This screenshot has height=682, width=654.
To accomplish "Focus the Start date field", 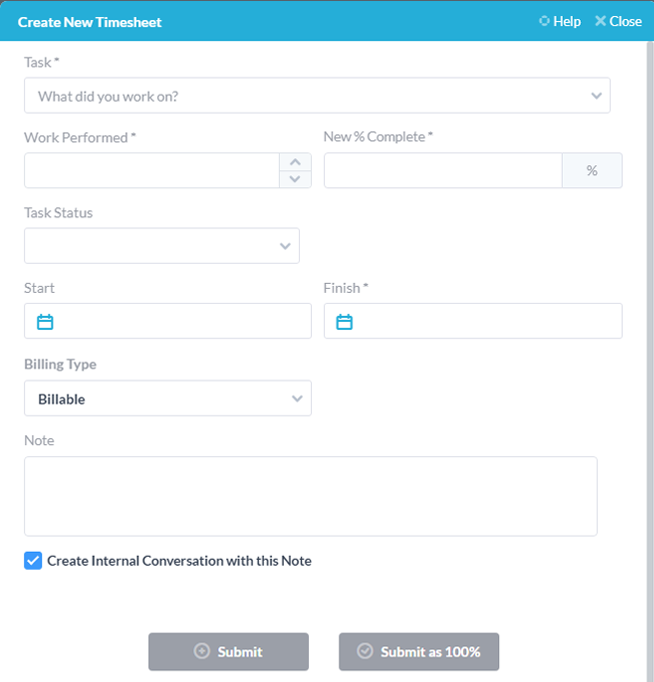I will tap(182, 322).
